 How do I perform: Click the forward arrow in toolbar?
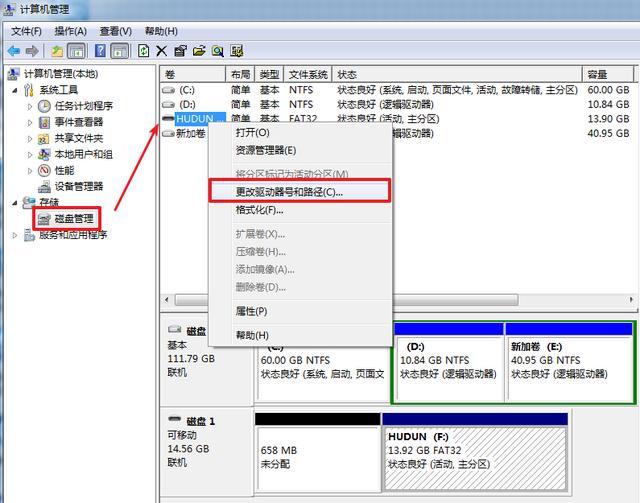(x=32, y=51)
